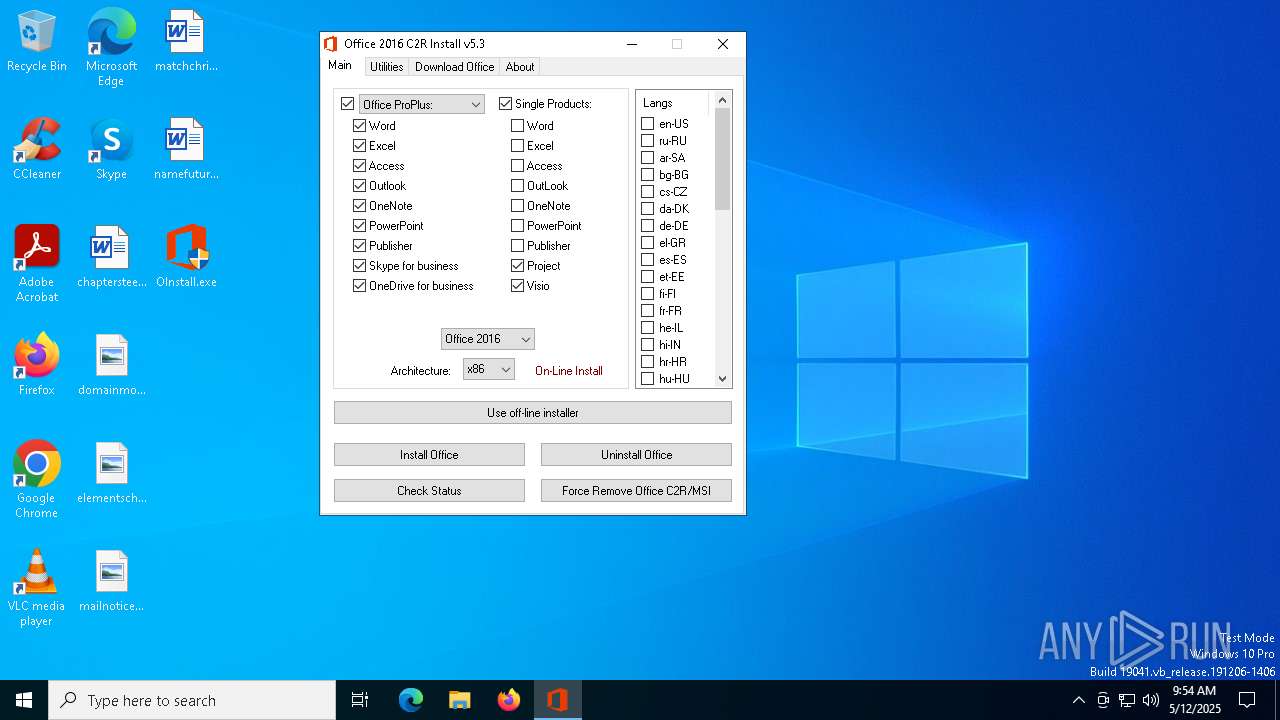Select the chapterstee Word document icon
Screen dimensions: 1280x720
tap(111, 258)
